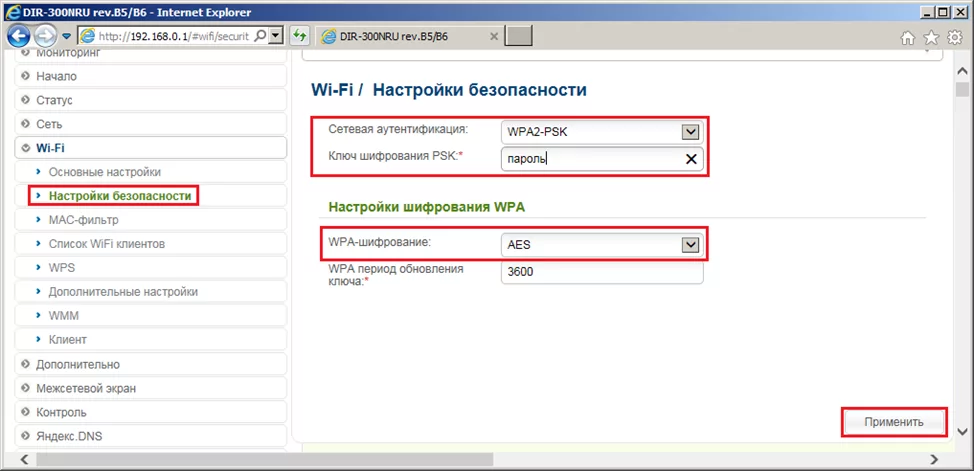Expand the Сеть menu section
The image size is (974, 471).
(x=151, y=124)
